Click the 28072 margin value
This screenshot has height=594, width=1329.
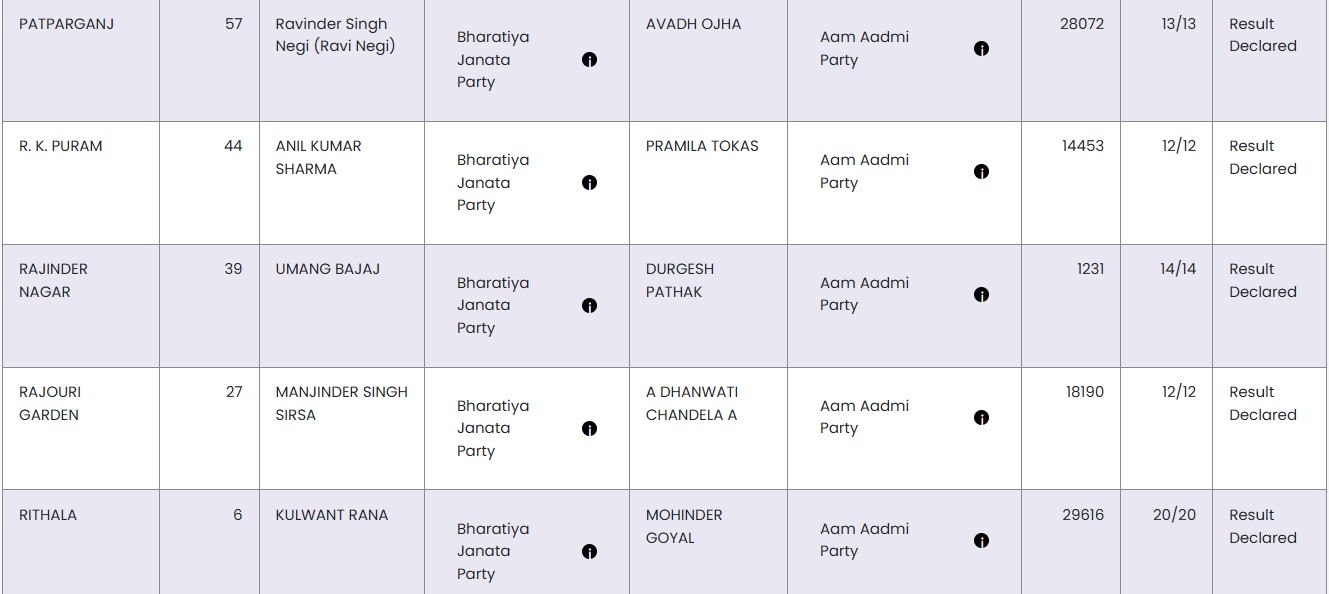coord(1081,24)
